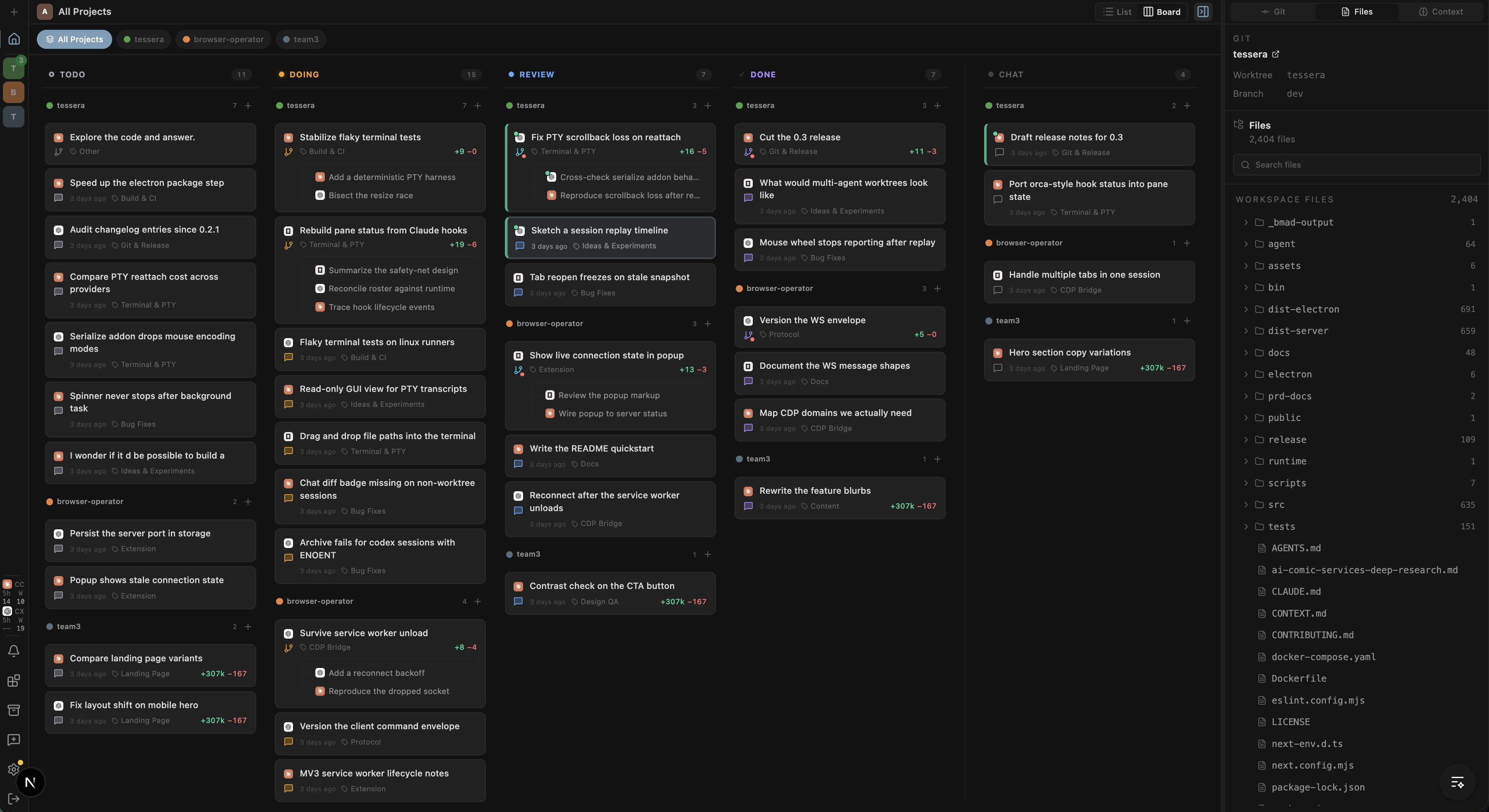Add a task to CHAT browser-operator group

pyautogui.click(x=1187, y=243)
